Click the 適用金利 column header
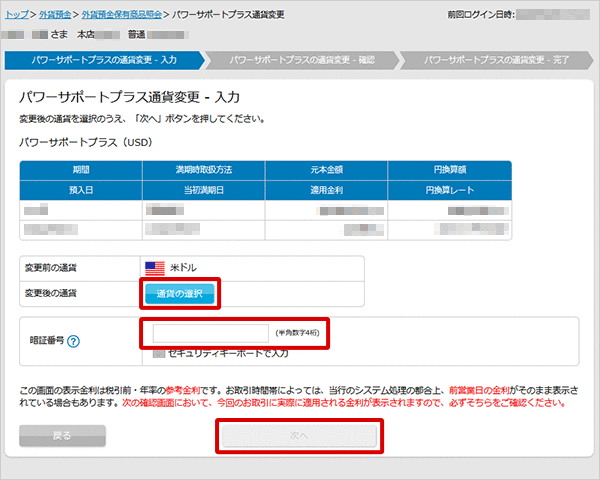The height and width of the screenshot is (480, 600). point(326,190)
